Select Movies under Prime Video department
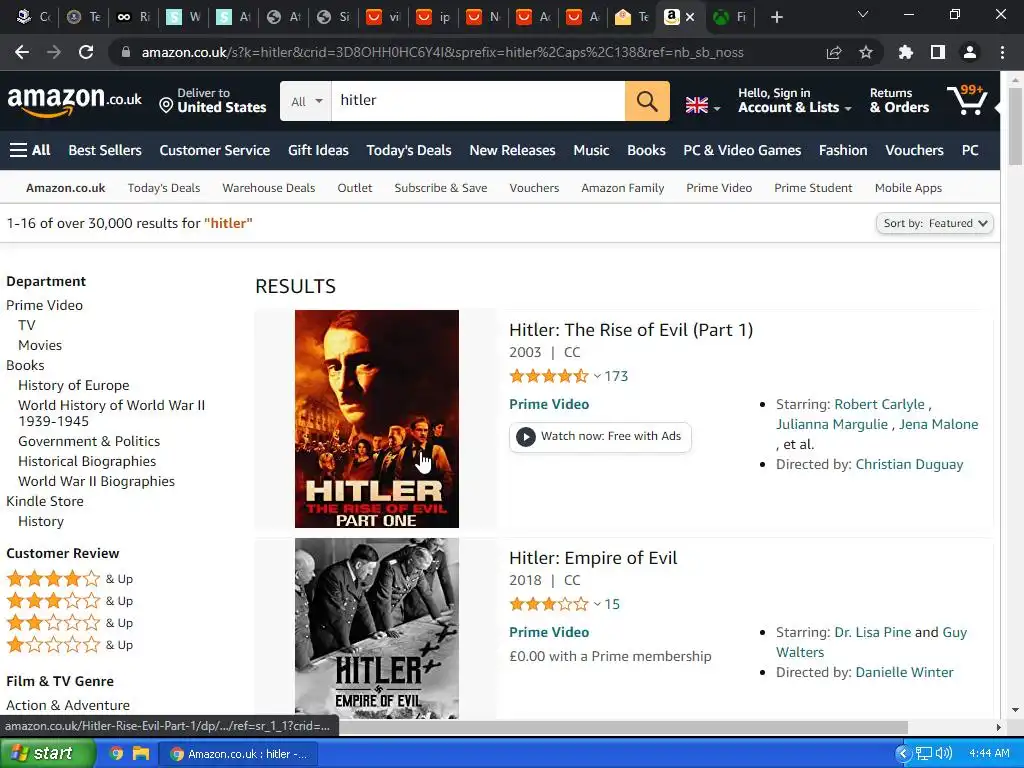This screenshot has width=1024, height=768. [40, 345]
